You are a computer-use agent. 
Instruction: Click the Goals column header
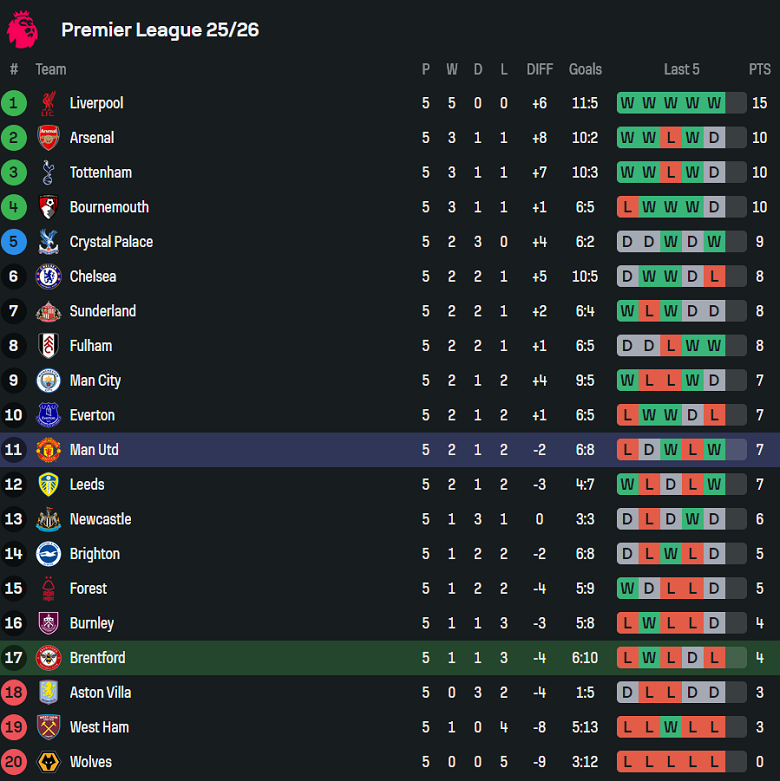click(585, 69)
